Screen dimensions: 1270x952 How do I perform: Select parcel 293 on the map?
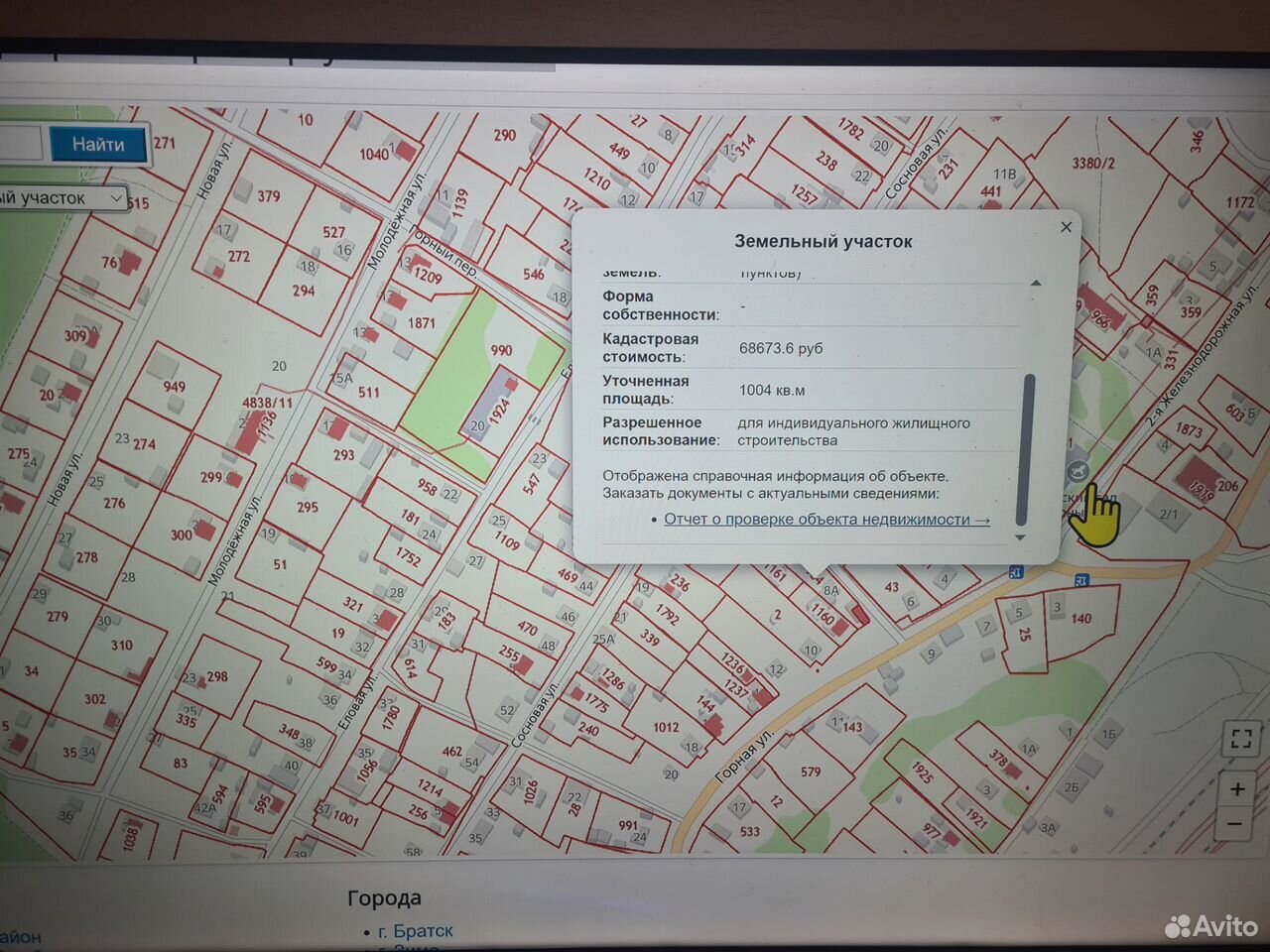(x=343, y=455)
